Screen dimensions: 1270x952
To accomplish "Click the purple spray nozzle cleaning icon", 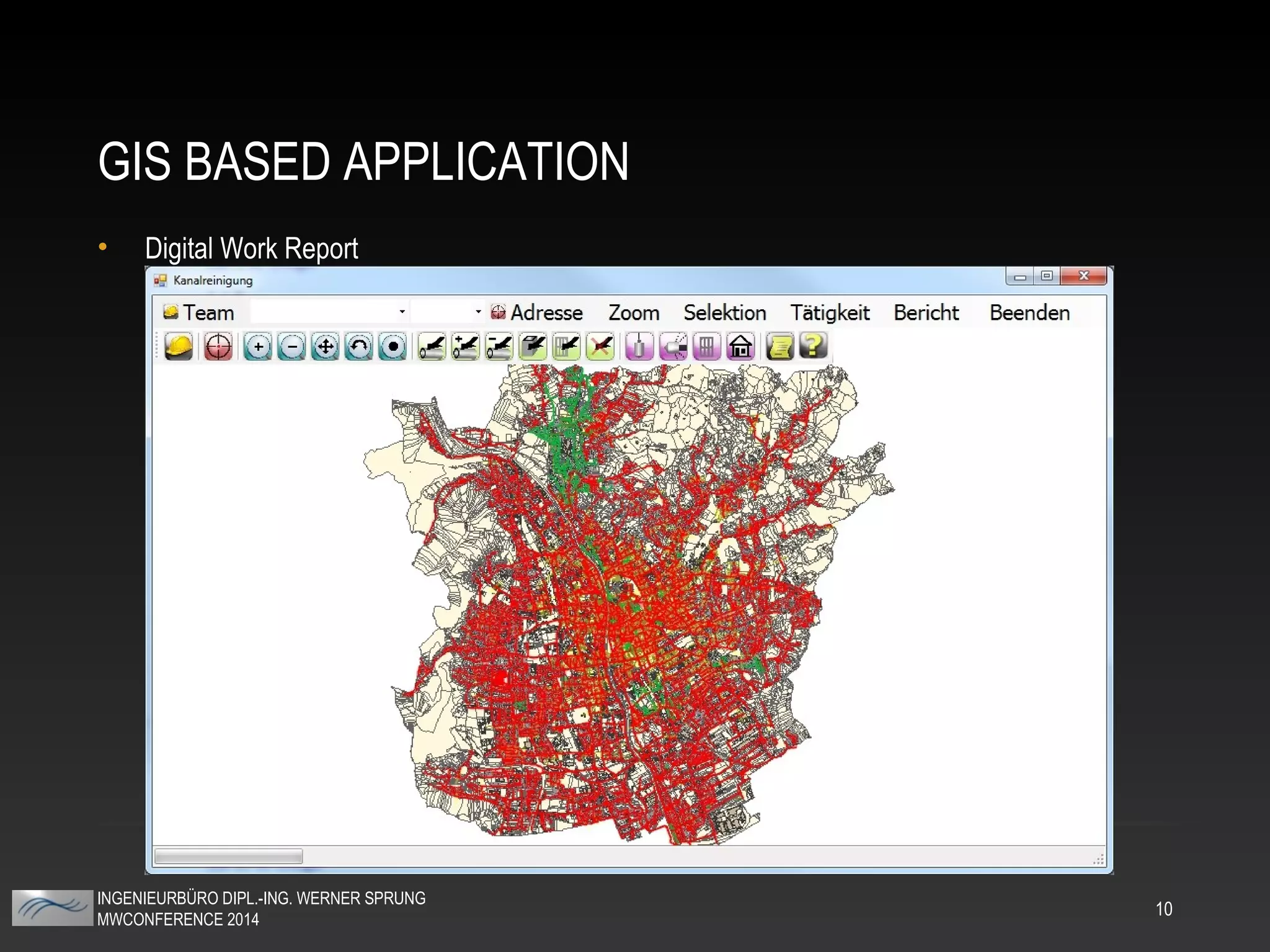I will click(x=673, y=346).
